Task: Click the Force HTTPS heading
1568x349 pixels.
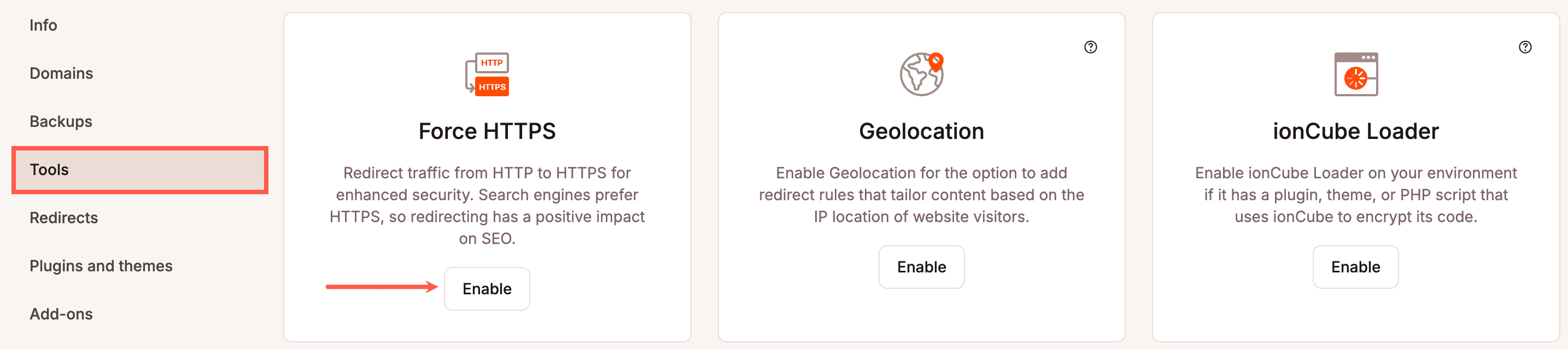Action: click(x=487, y=131)
